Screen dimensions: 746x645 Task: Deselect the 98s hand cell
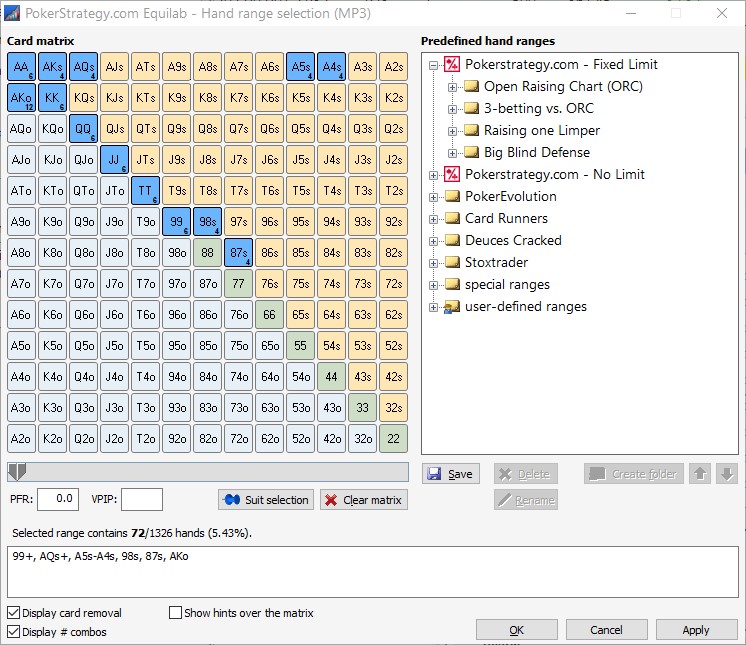tap(207, 222)
